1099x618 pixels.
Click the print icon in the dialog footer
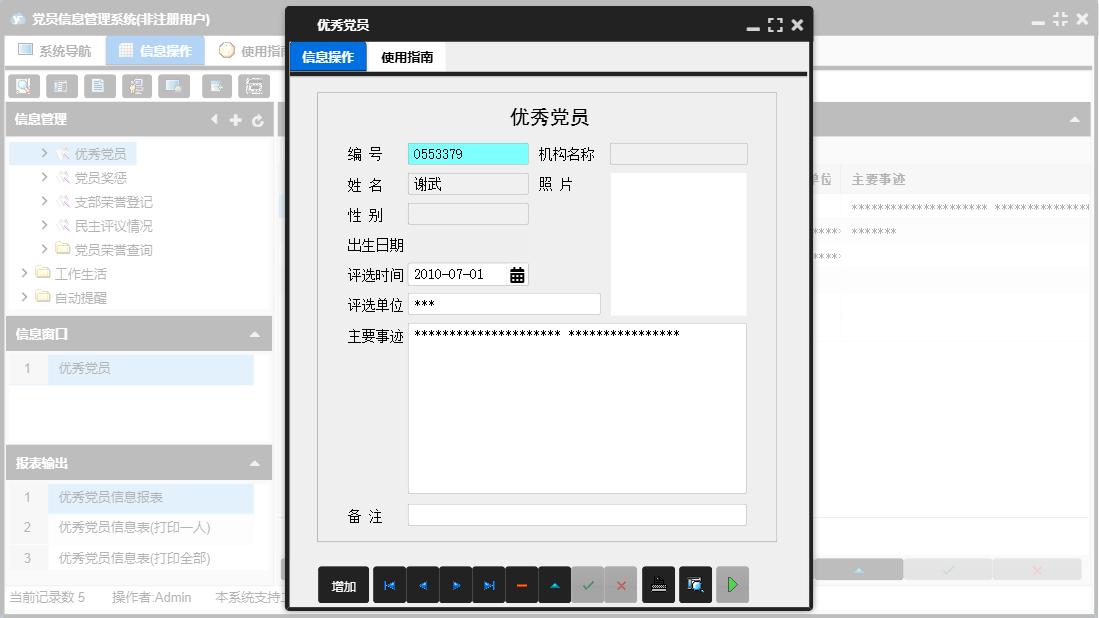click(x=660, y=585)
